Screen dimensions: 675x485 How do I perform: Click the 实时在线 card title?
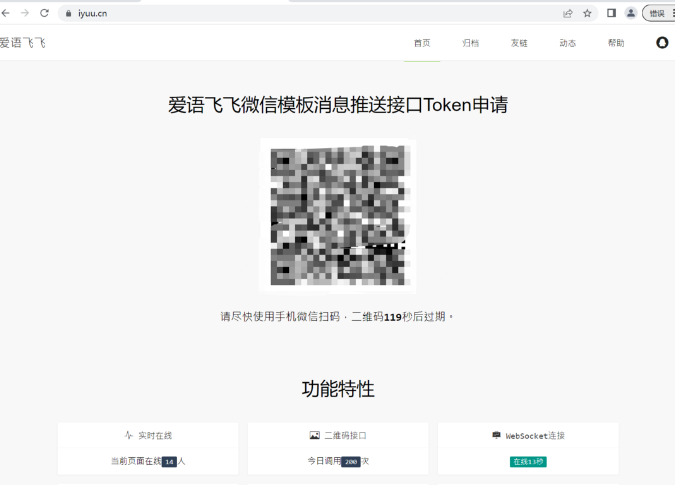pos(155,436)
